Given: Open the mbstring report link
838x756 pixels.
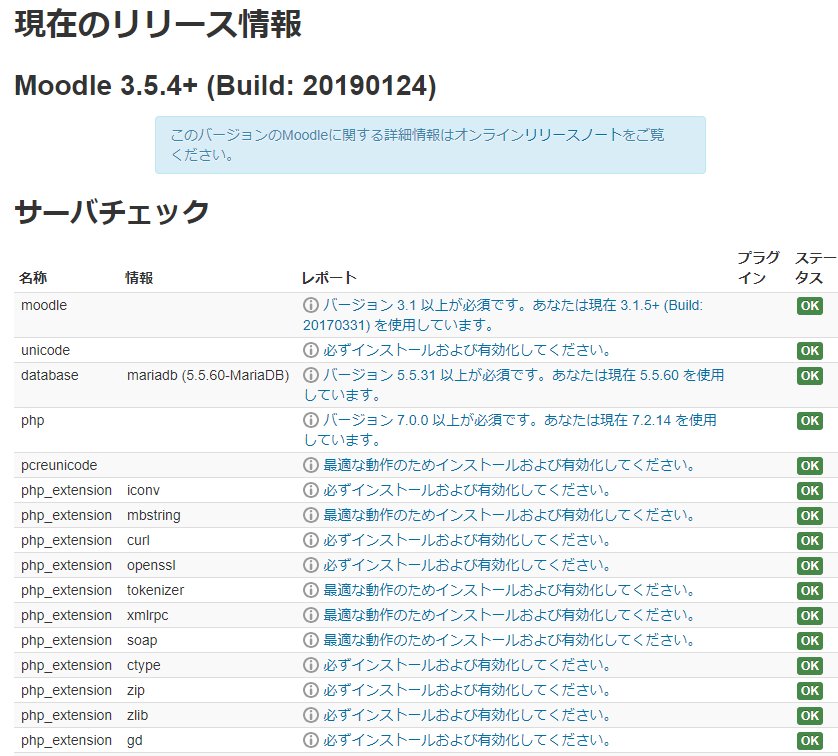Looking at the screenshot, I should point(508,515).
